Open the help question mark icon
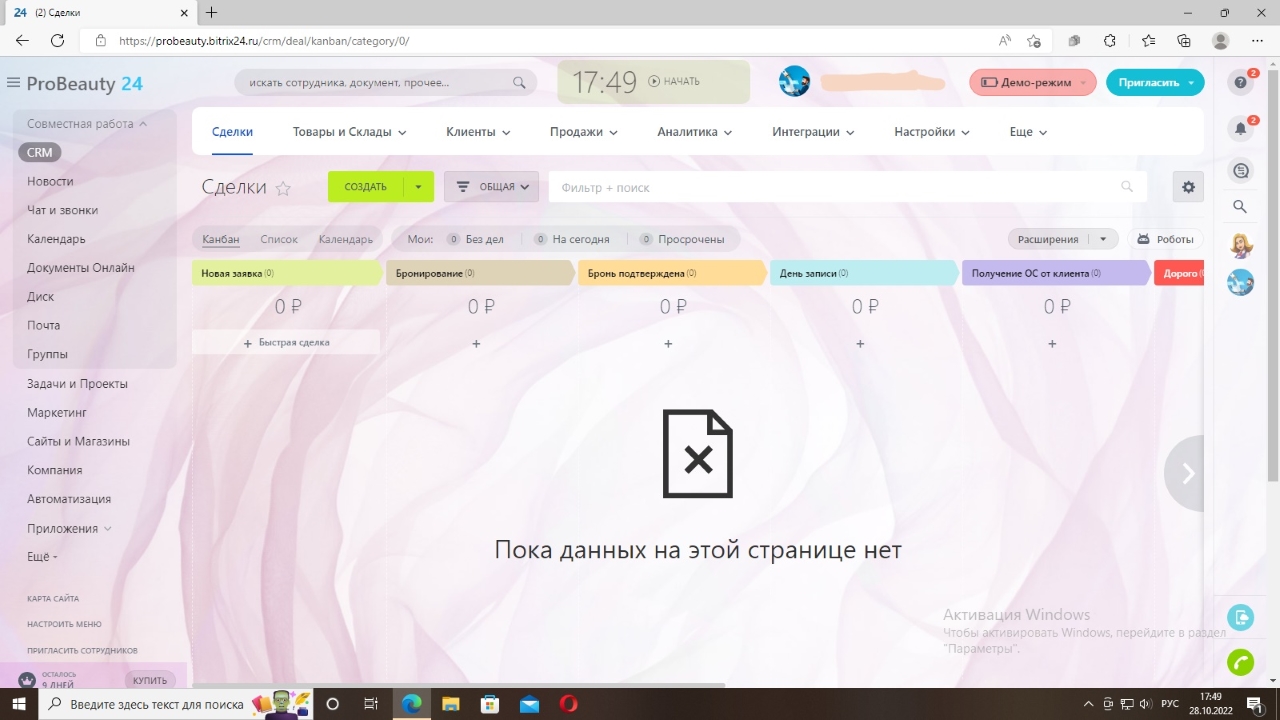Image resolution: width=1280 pixels, height=720 pixels. [1240, 82]
